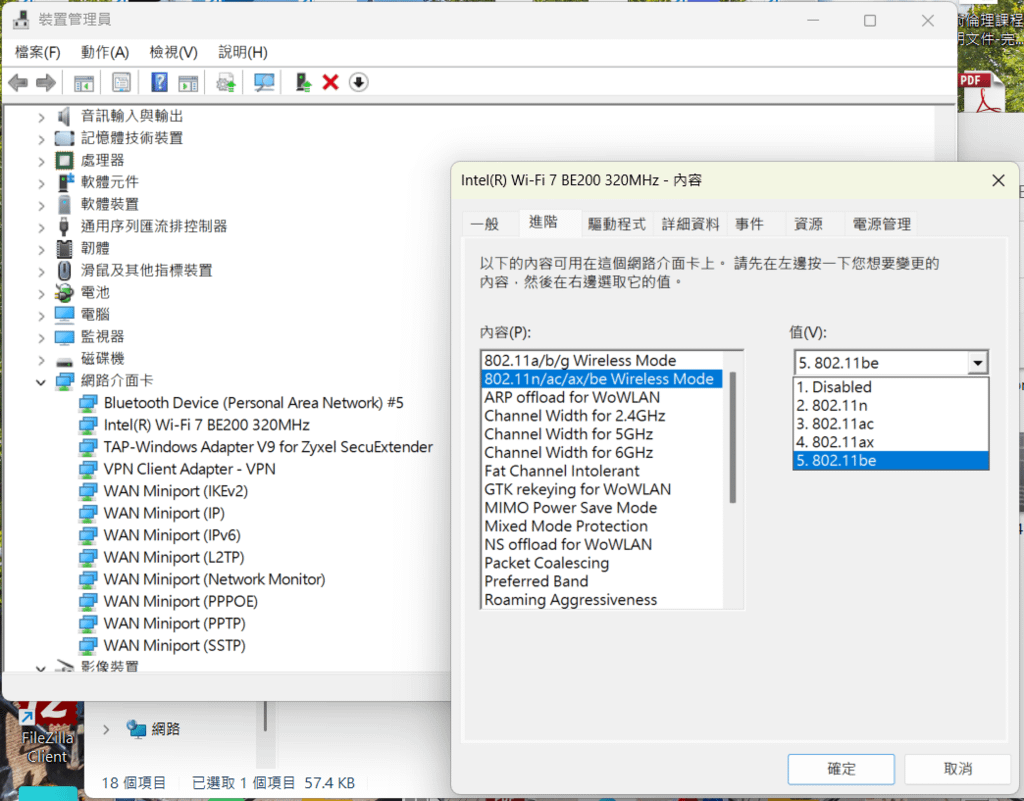Image resolution: width=1024 pixels, height=801 pixels.
Task: Click the Disable device down-arrow icon
Action: (x=359, y=82)
